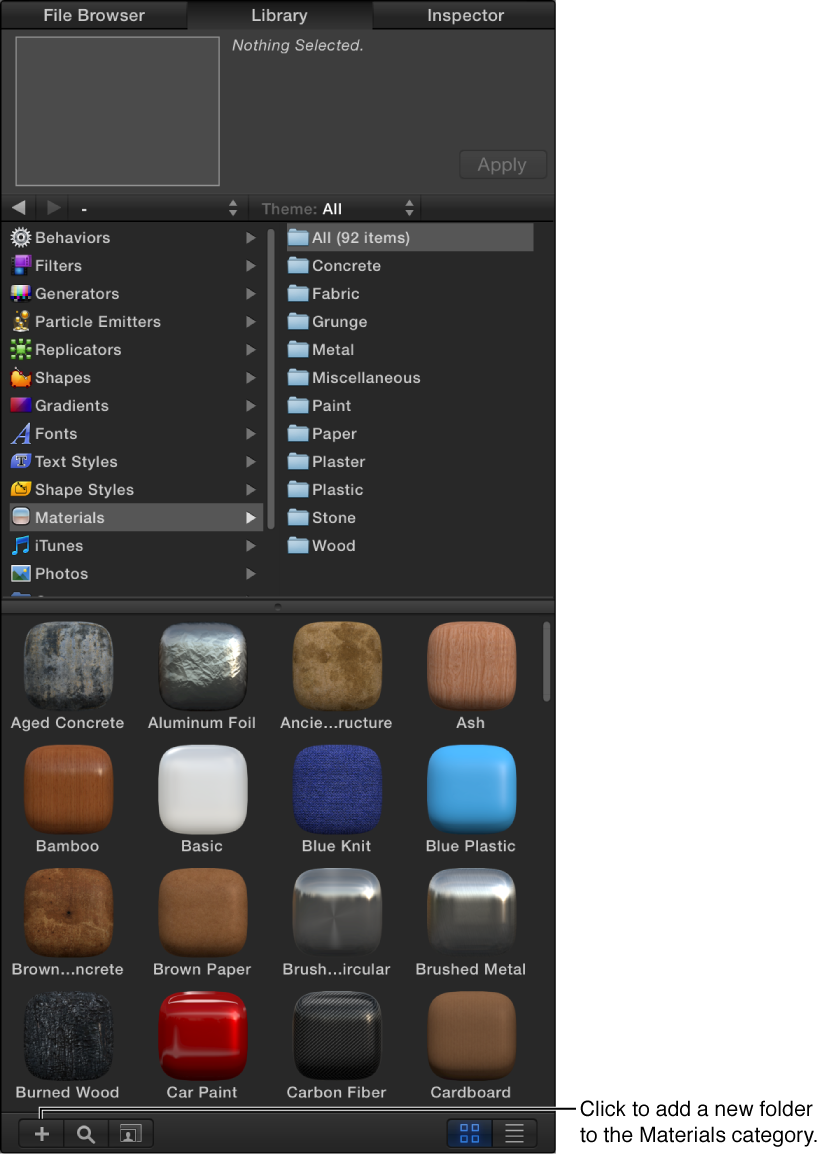Select the Car Paint material thumbnail
The height and width of the screenshot is (1154, 828).
pyautogui.click(x=202, y=1035)
